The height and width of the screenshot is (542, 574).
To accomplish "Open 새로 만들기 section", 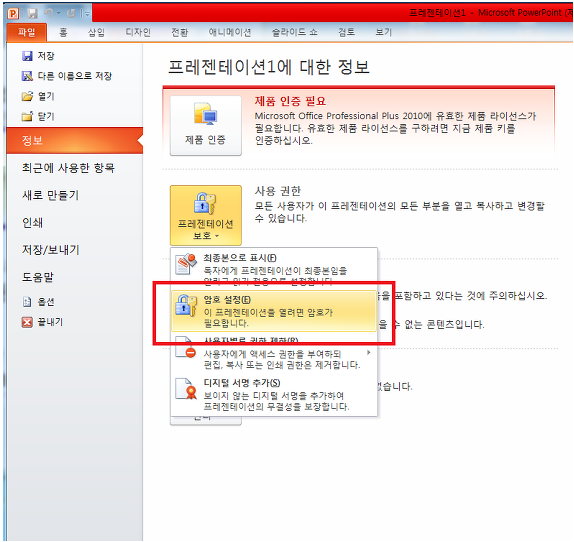I will pos(51,195).
